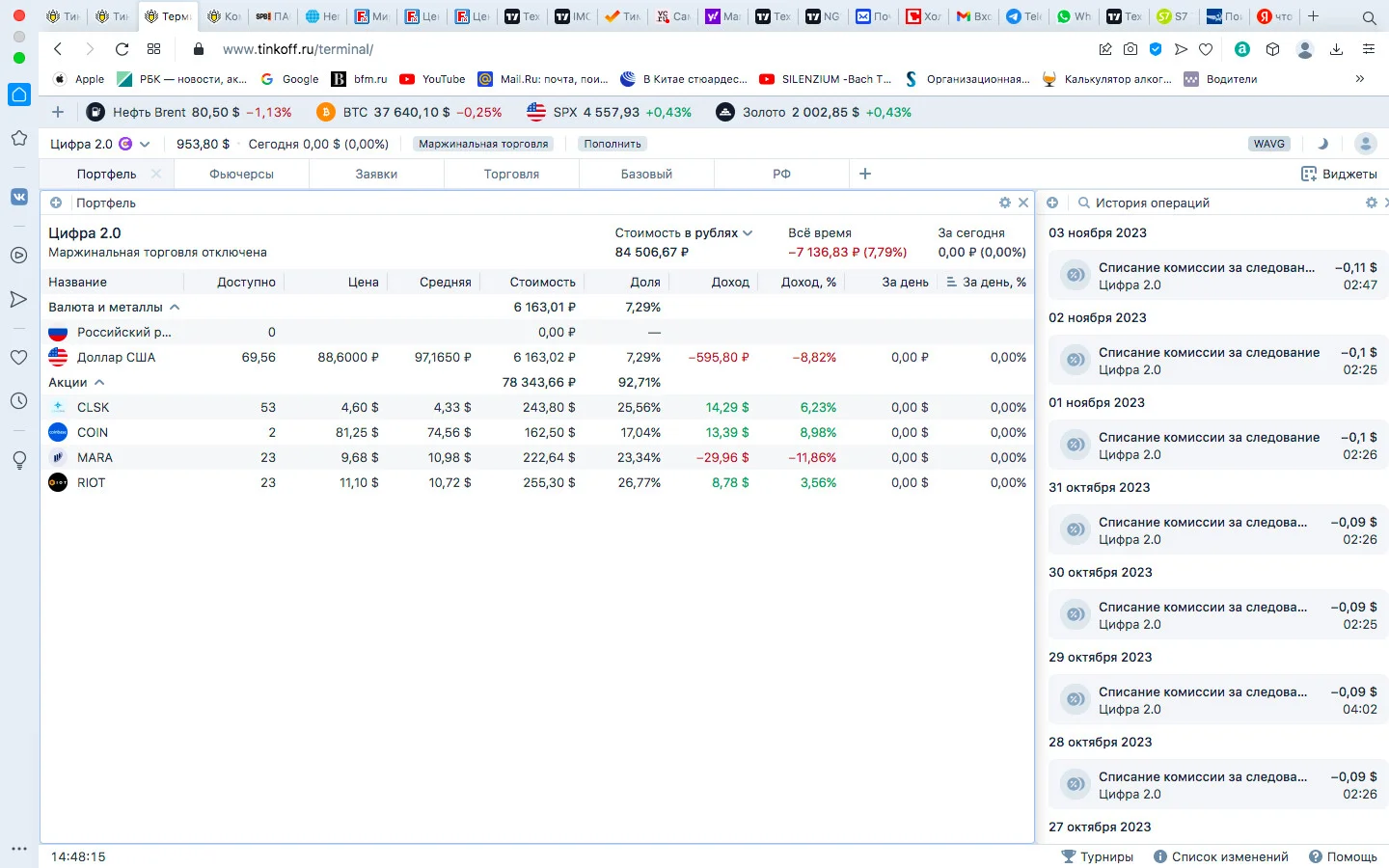The image size is (1389, 868).
Task: Open the Виджеты panel
Action: tap(1339, 174)
